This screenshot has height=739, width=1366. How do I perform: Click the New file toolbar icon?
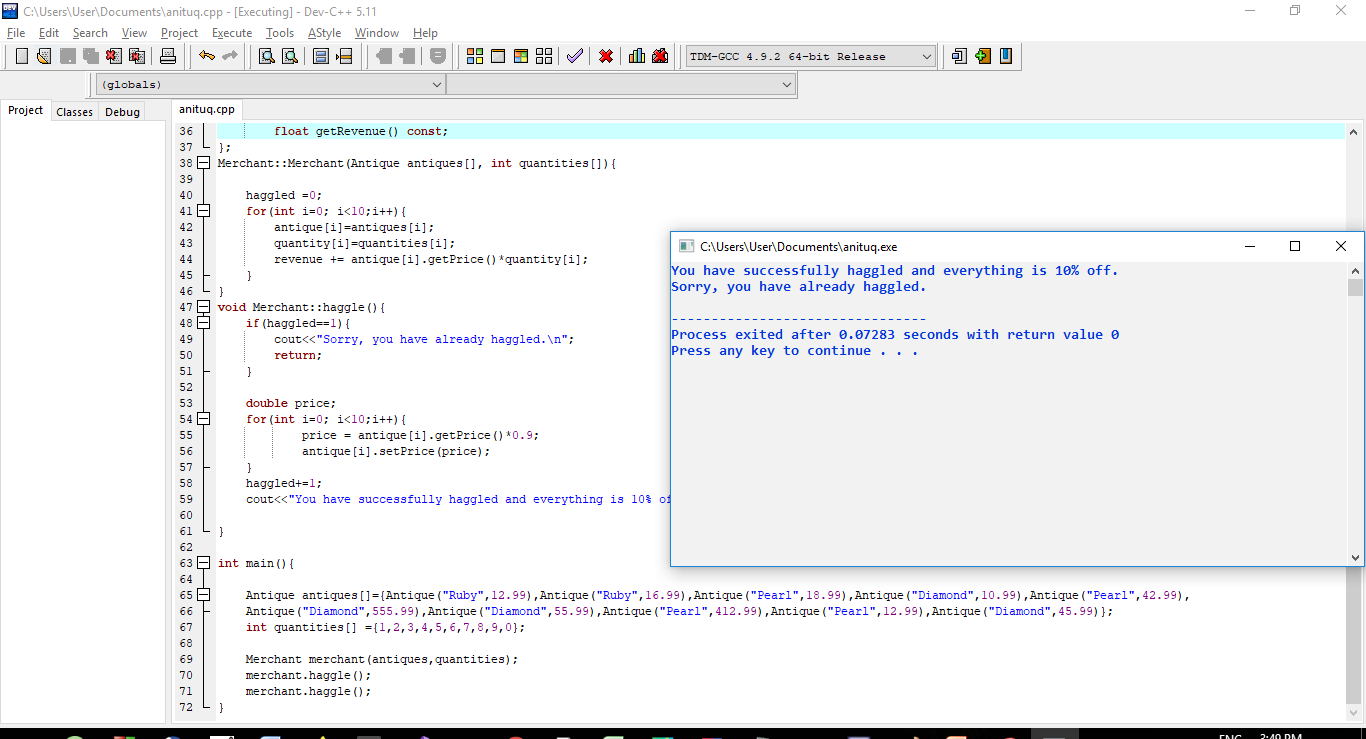tap(21, 56)
